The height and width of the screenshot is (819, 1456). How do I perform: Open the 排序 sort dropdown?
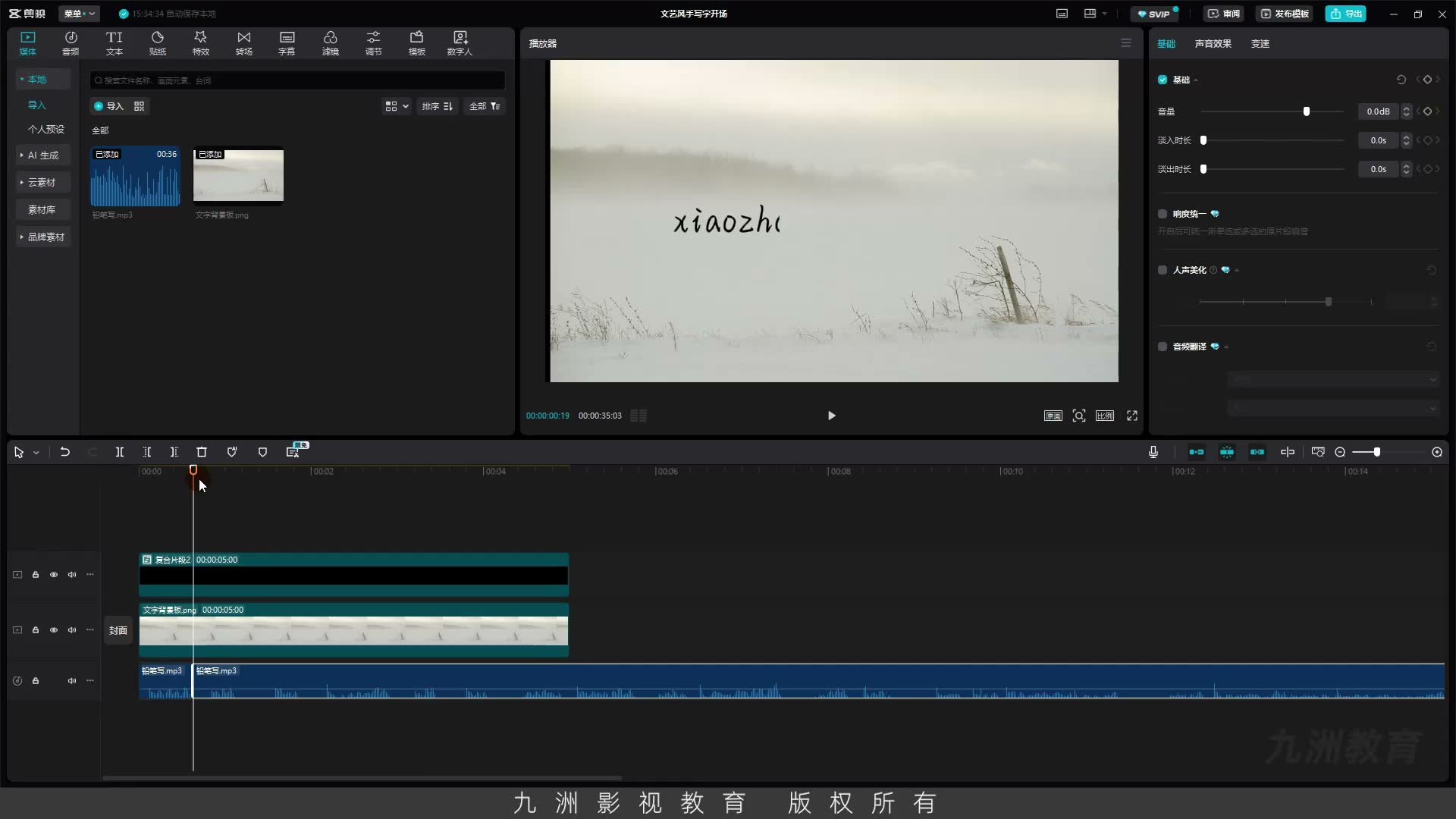click(438, 106)
